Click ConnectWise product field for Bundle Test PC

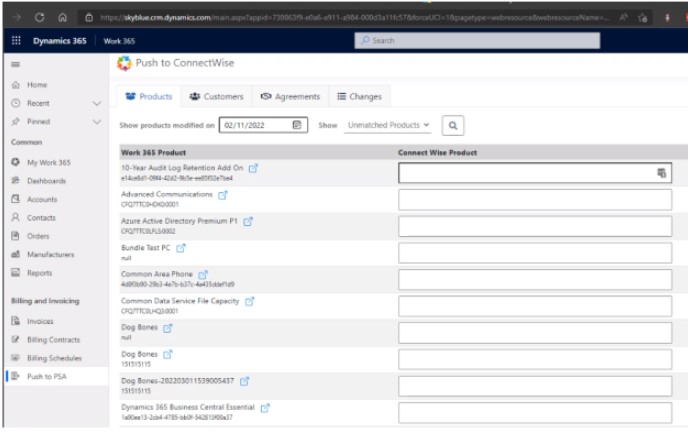535,253
